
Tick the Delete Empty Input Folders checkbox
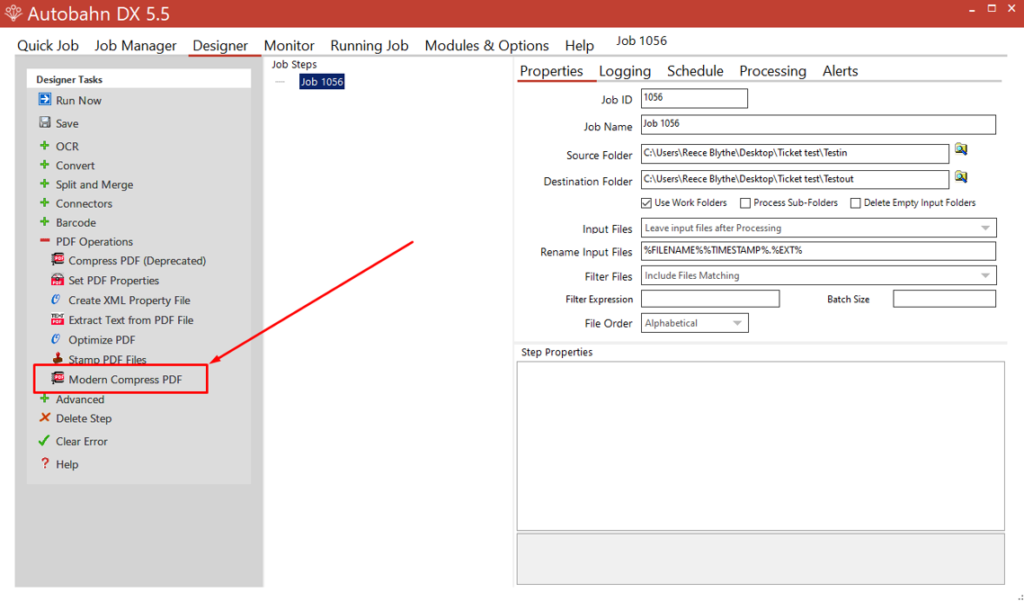point(855,203)
